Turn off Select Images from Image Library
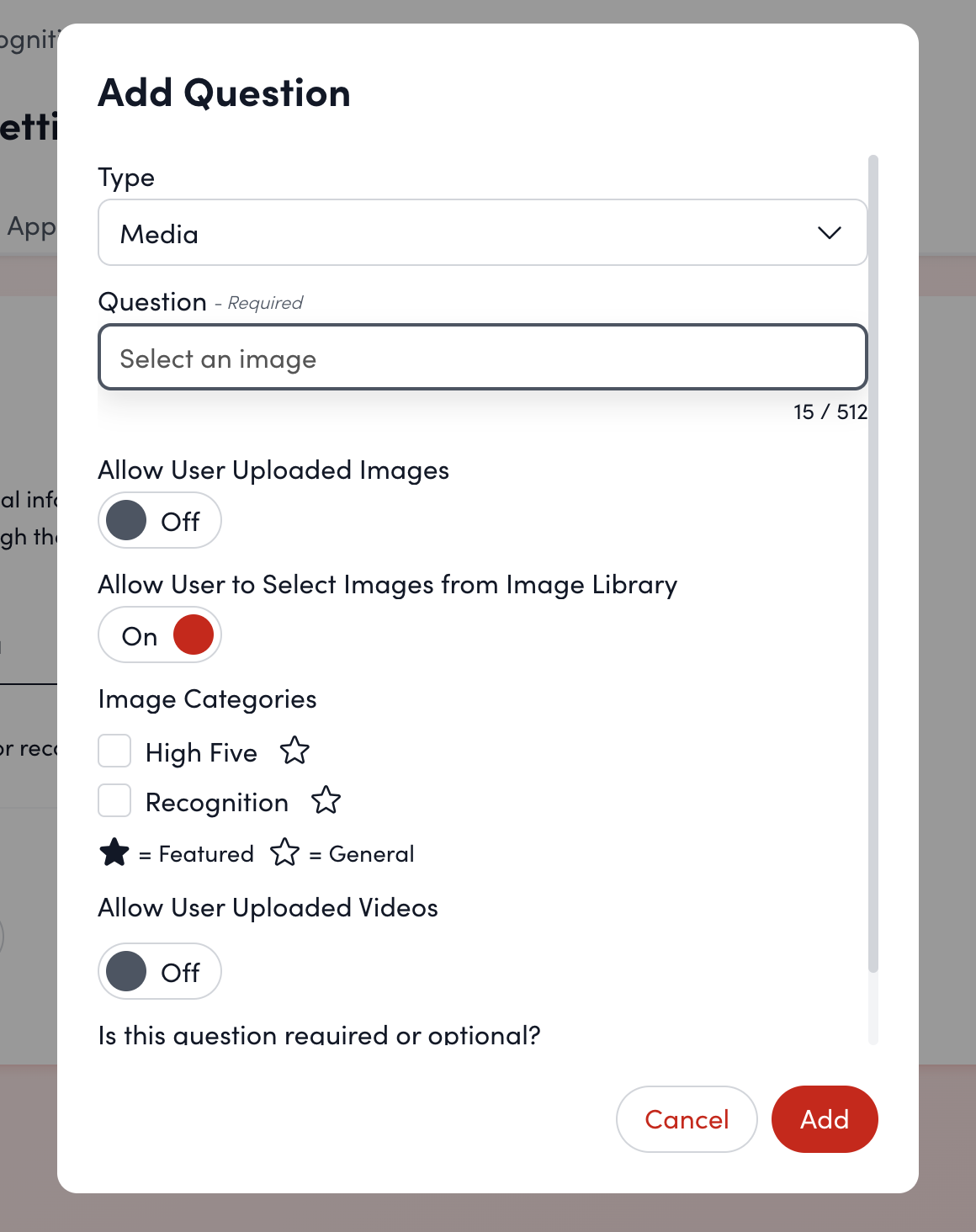 click(160, 635)
